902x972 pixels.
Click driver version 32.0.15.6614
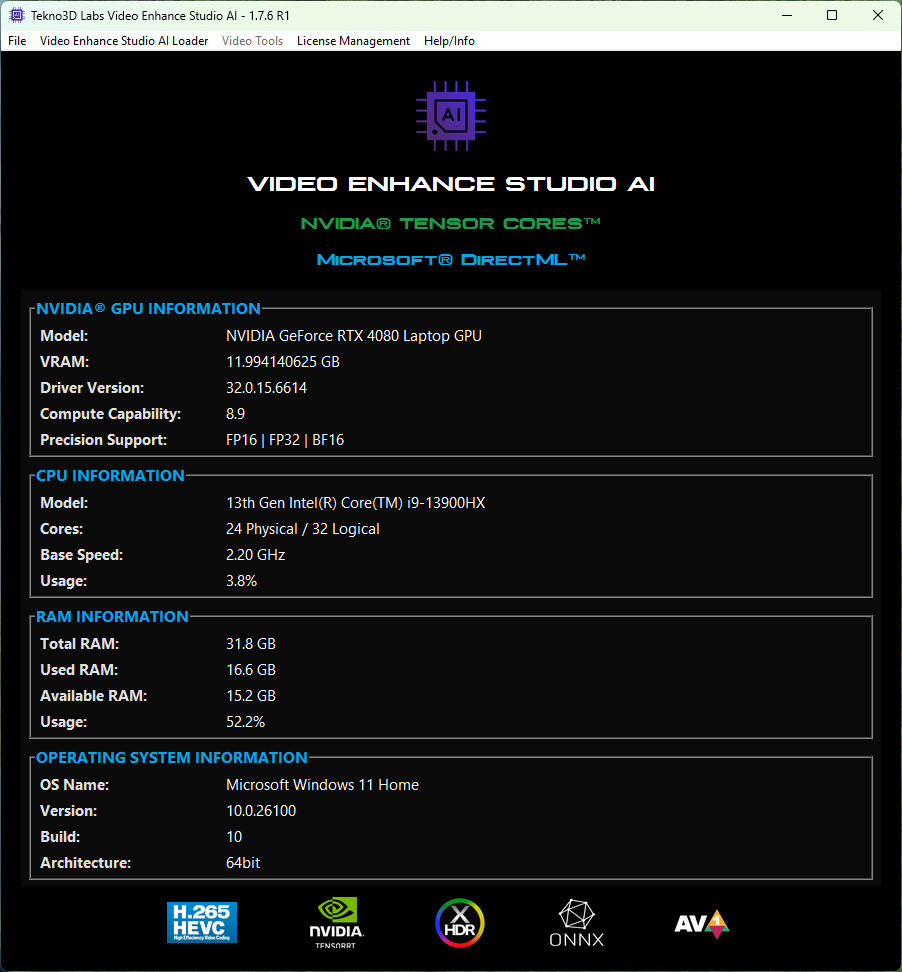(x=267, y=388)
